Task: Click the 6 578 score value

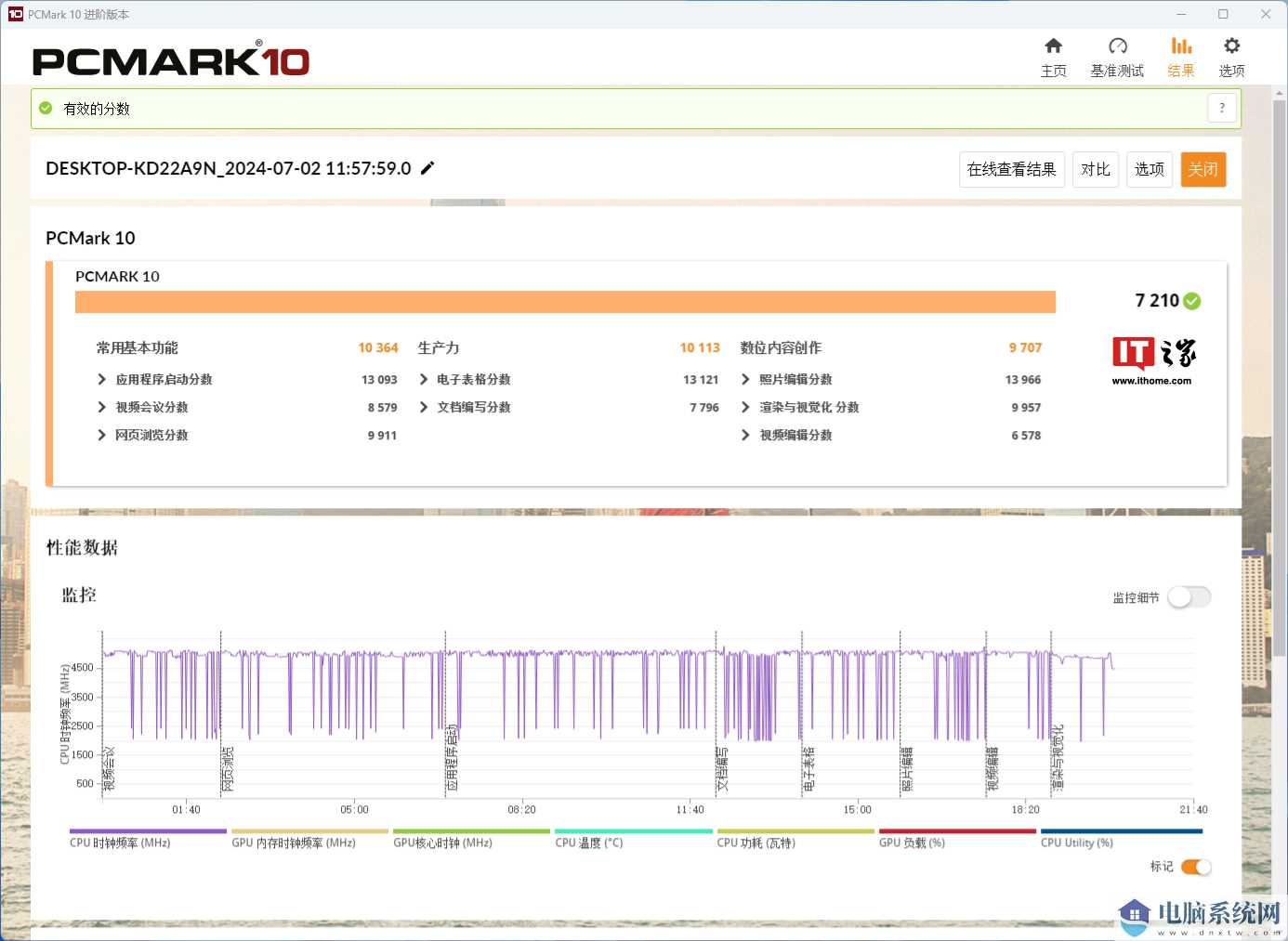Action: pos(1026,436)
